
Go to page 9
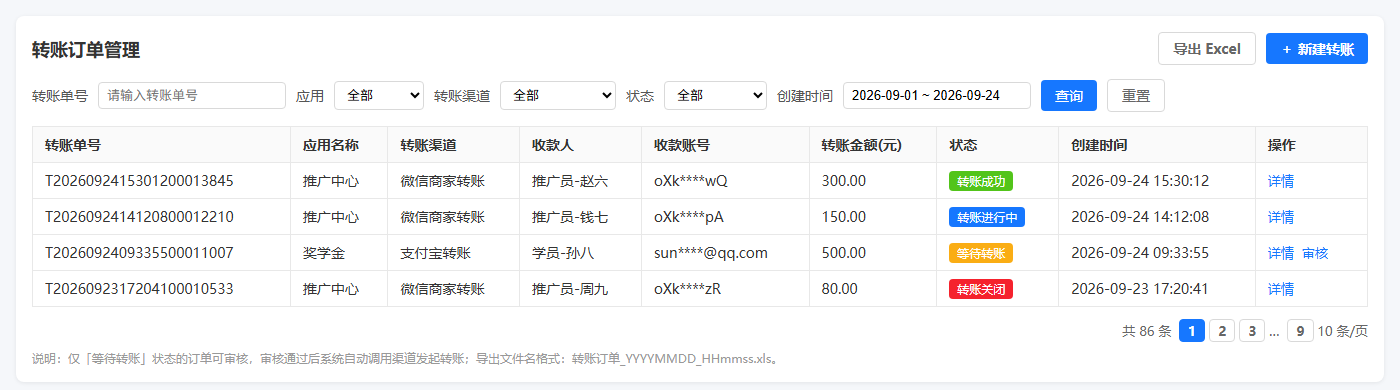(x=1300, y=331)
